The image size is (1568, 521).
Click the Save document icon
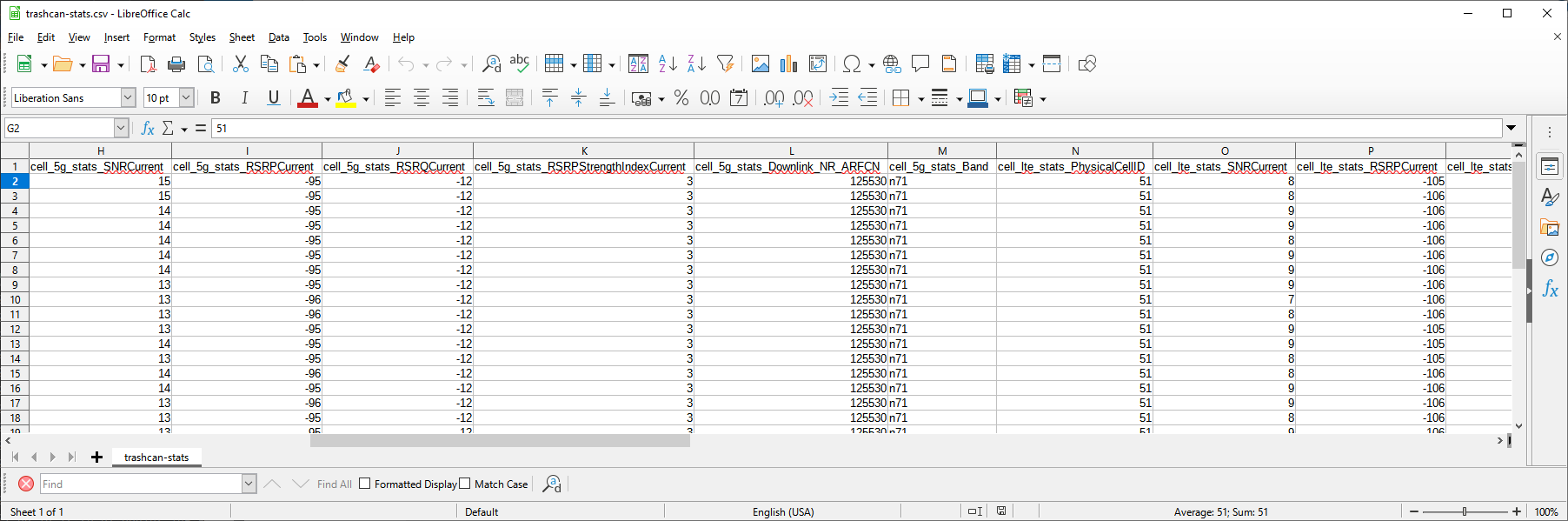click(101, 64)
